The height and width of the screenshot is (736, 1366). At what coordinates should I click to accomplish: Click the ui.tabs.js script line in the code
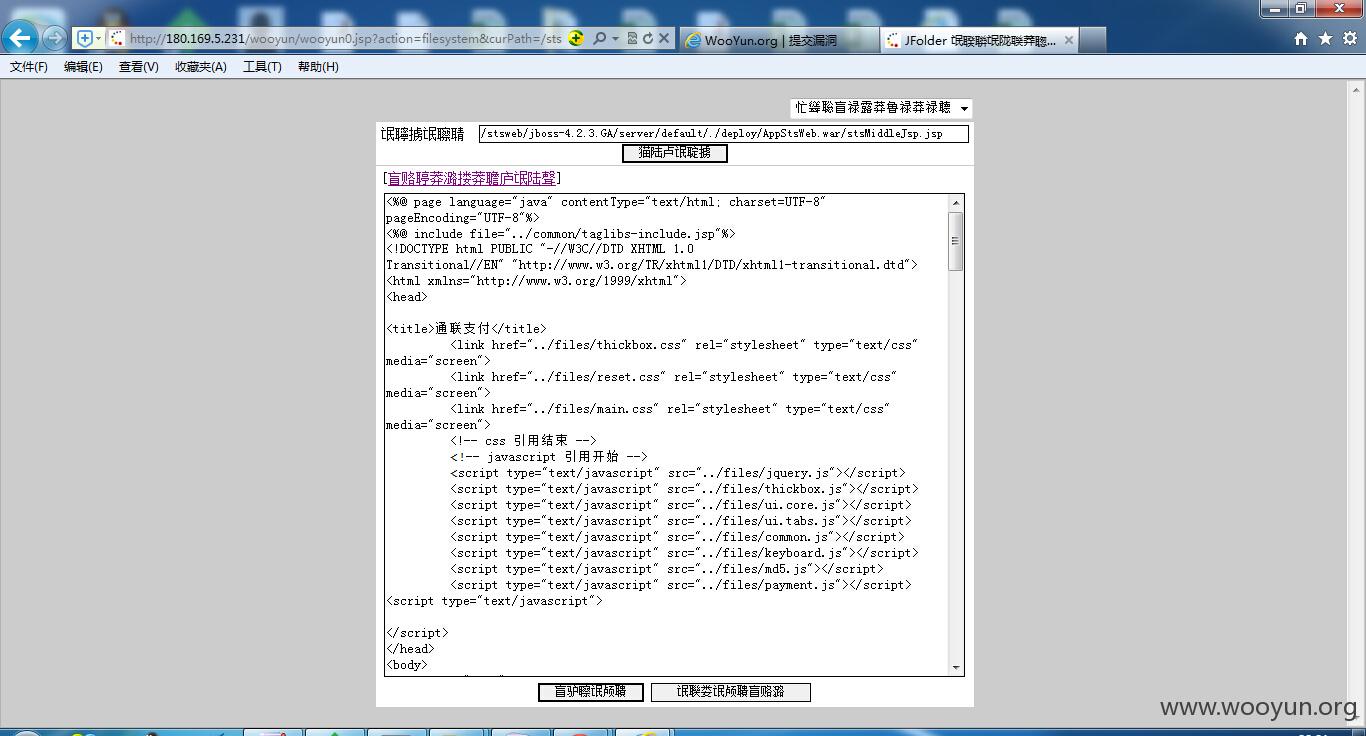pos(681,521)
